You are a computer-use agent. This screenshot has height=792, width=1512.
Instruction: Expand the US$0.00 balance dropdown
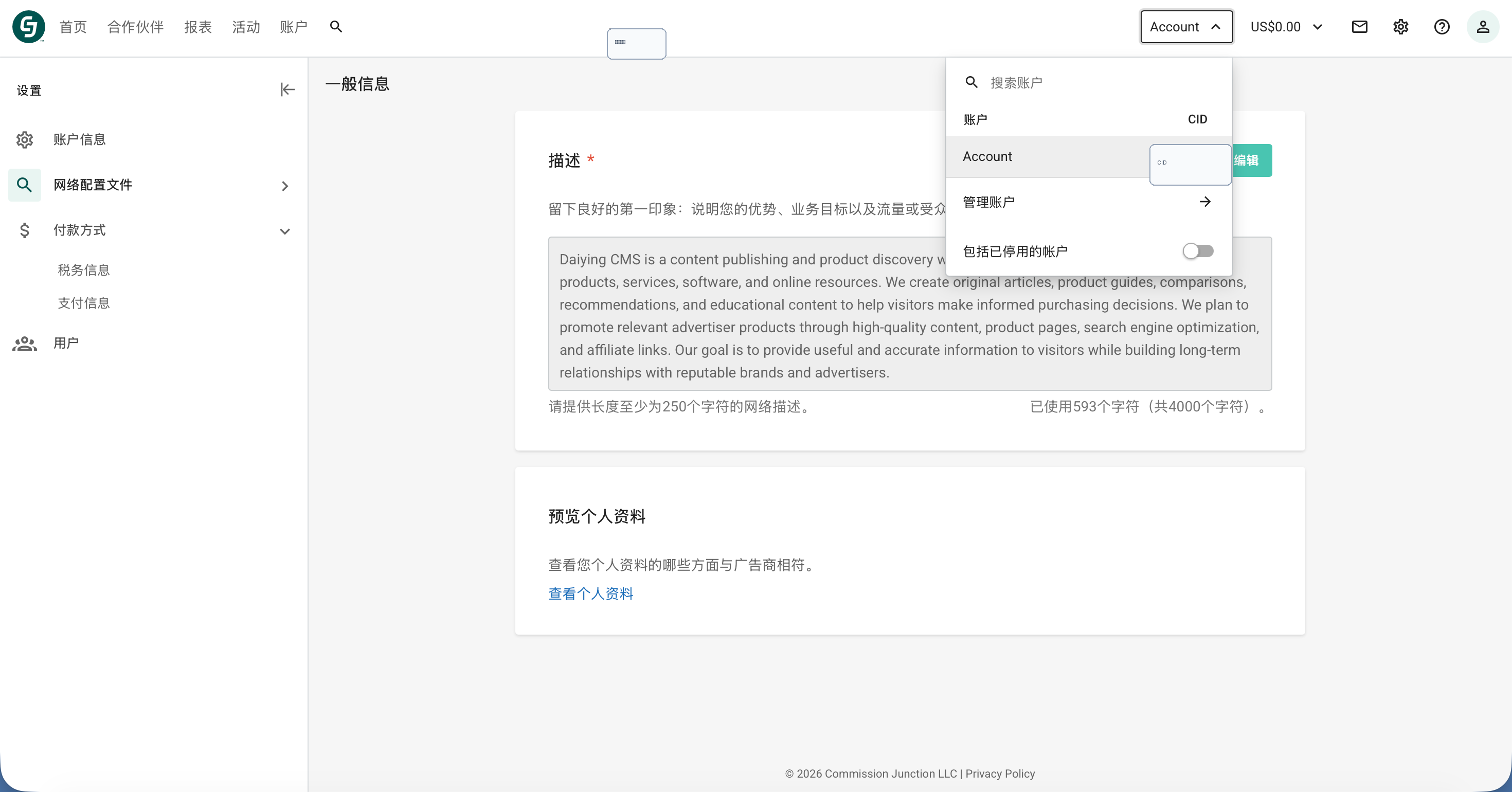tap(1286, 26)
